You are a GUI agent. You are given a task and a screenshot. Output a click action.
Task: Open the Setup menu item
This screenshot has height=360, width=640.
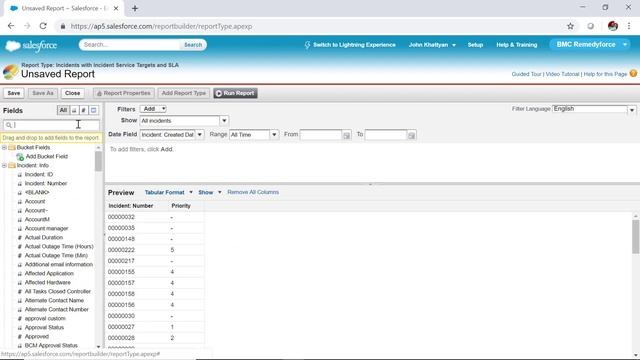475,45
